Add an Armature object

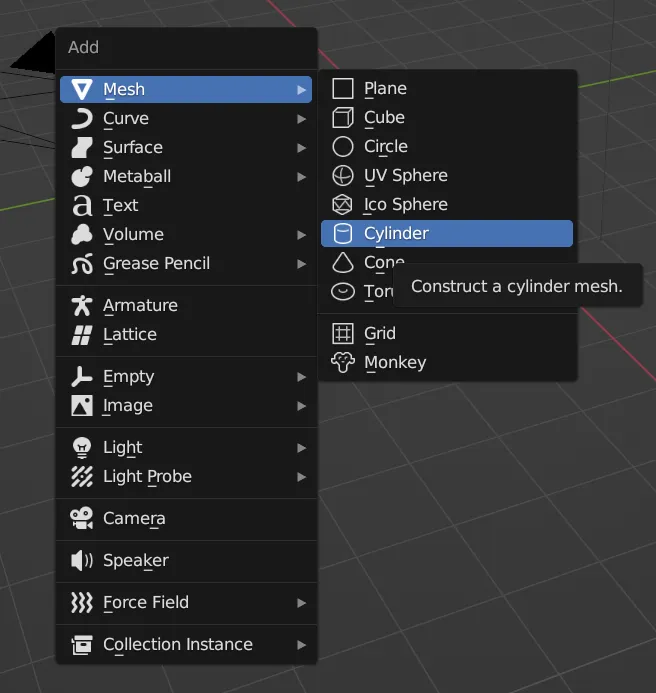point(186,305)
